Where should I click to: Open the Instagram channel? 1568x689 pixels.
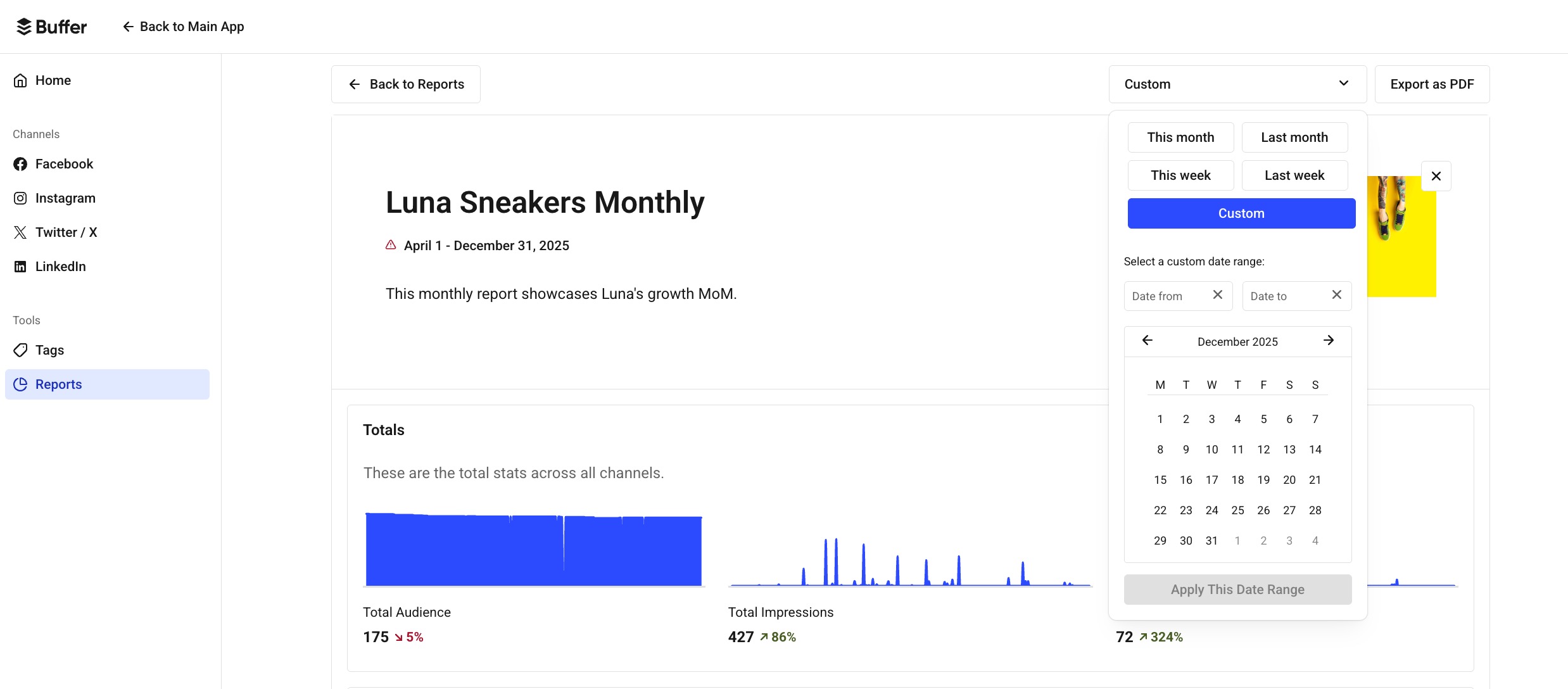tap(66, 198)
